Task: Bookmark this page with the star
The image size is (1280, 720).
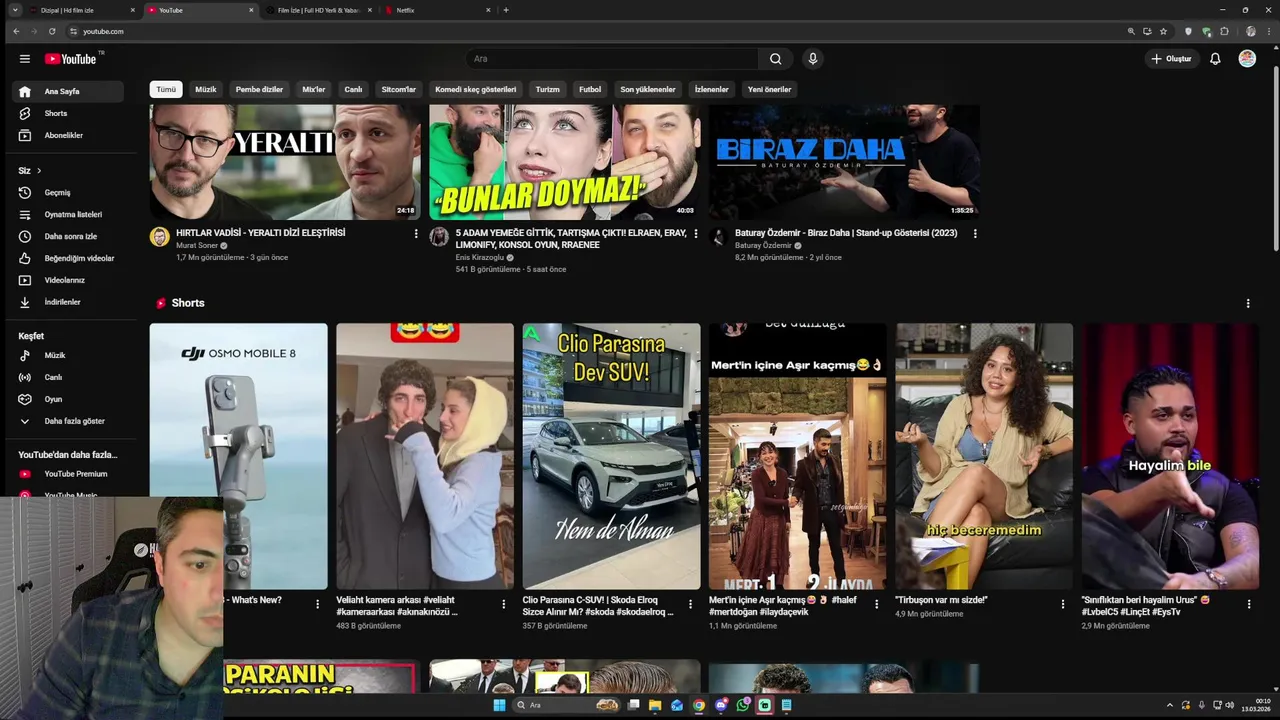Action: (x=1163, y=31)
